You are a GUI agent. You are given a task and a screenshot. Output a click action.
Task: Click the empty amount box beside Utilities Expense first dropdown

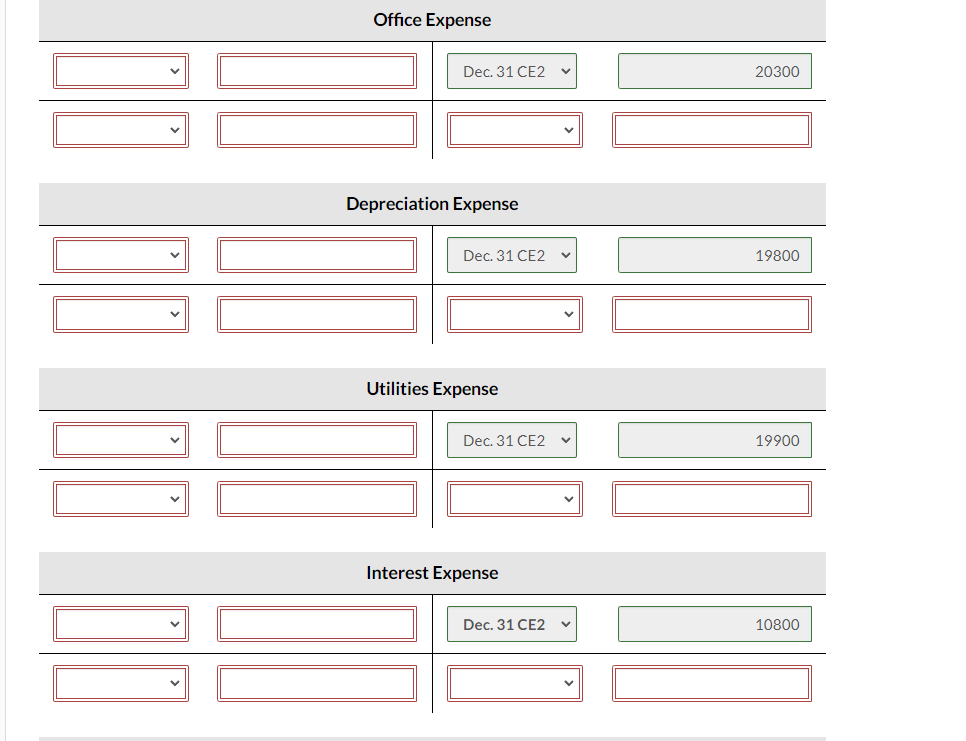[x=317, y=439]
